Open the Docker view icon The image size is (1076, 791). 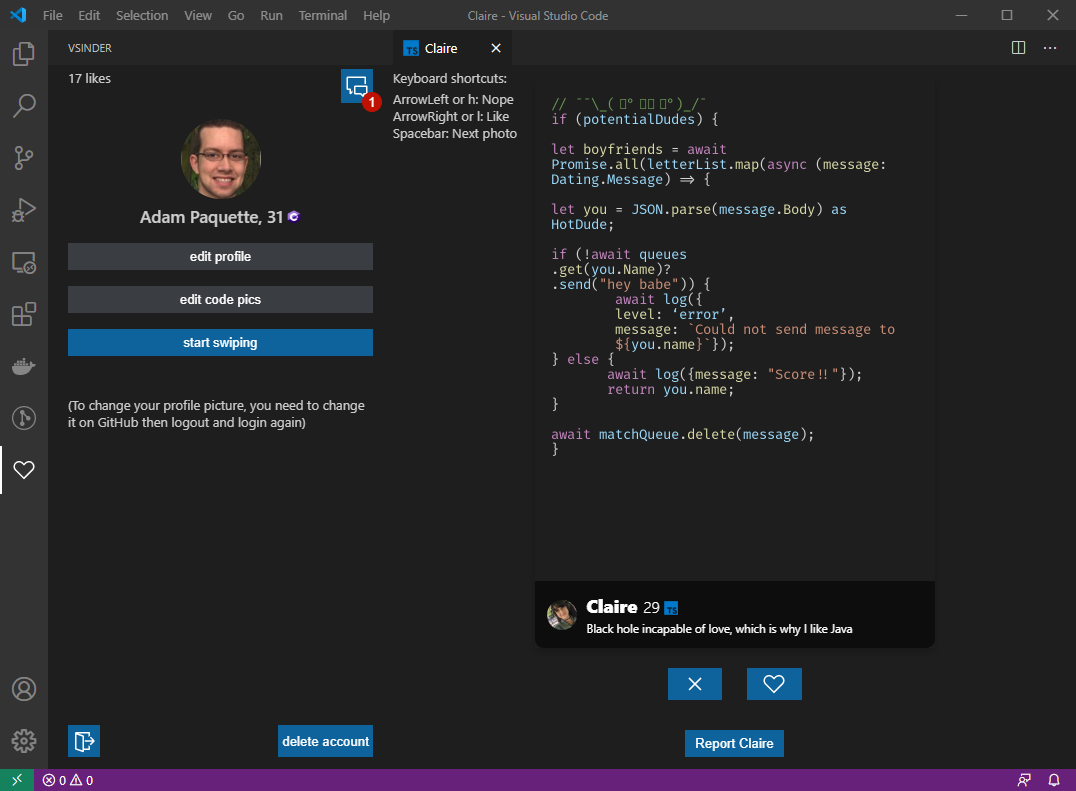pyautogui.click(x=24, y=366)
